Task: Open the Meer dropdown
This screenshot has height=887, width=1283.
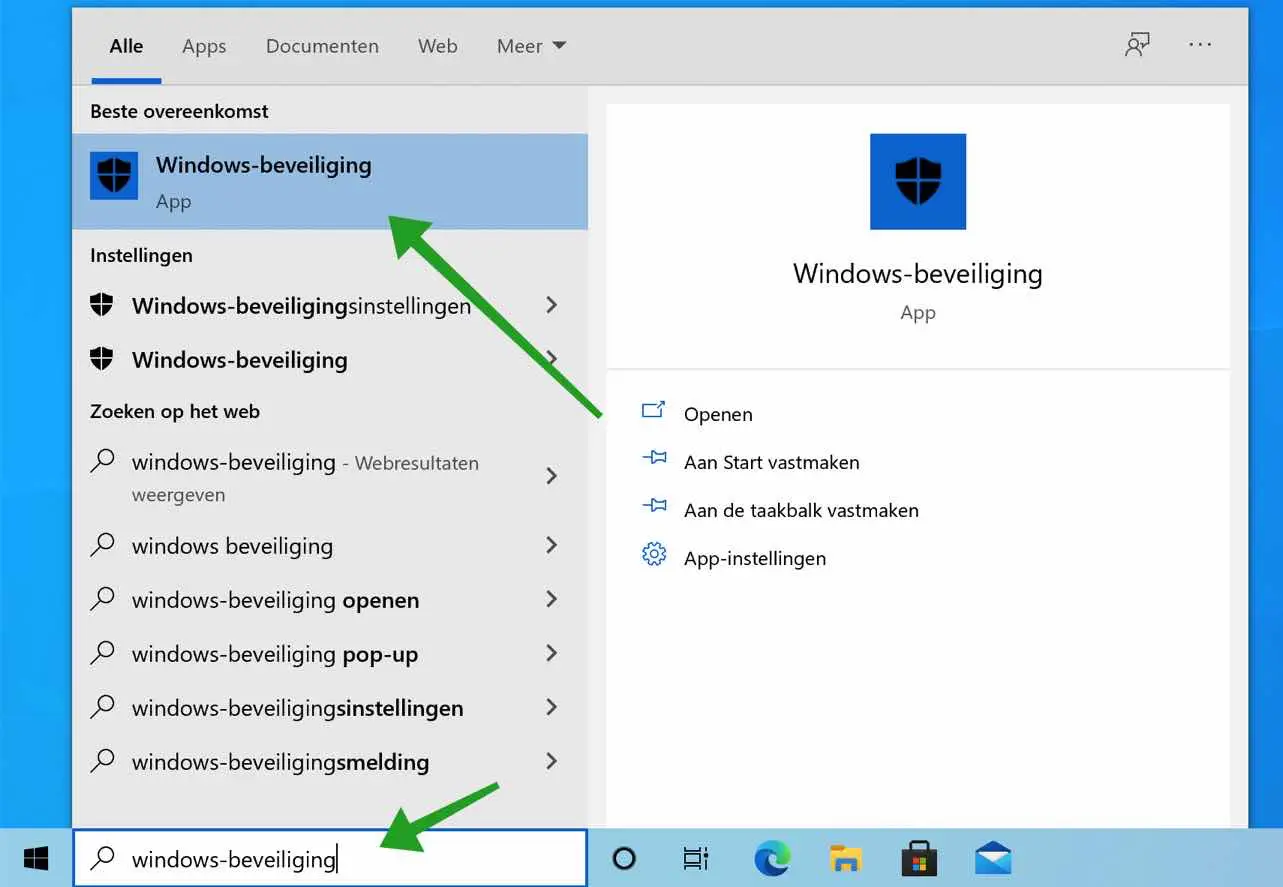Action: click(x=532, y=46)
